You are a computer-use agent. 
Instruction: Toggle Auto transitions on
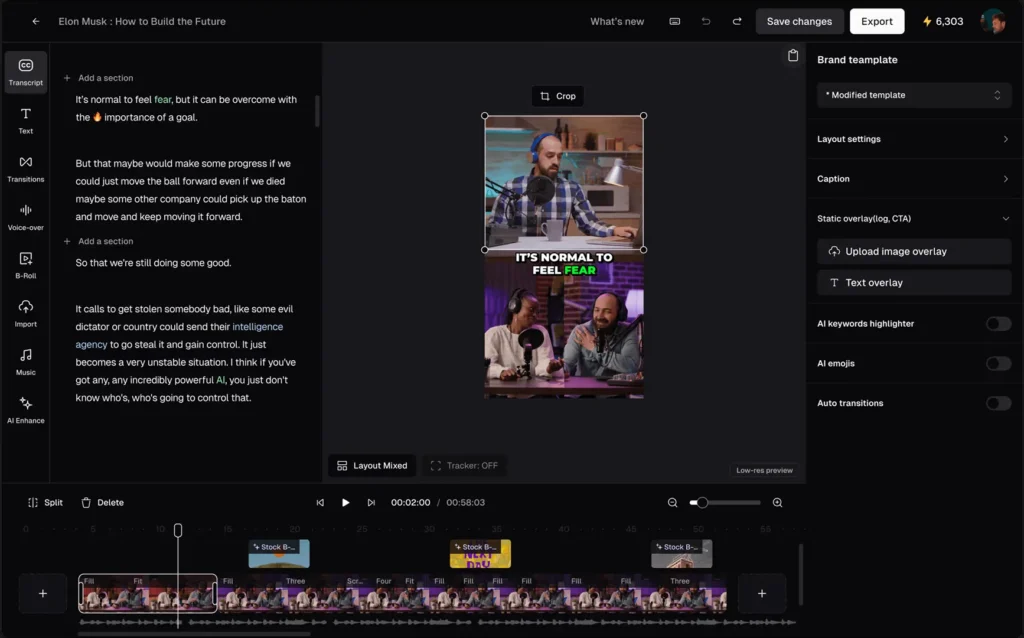point(998,403)
